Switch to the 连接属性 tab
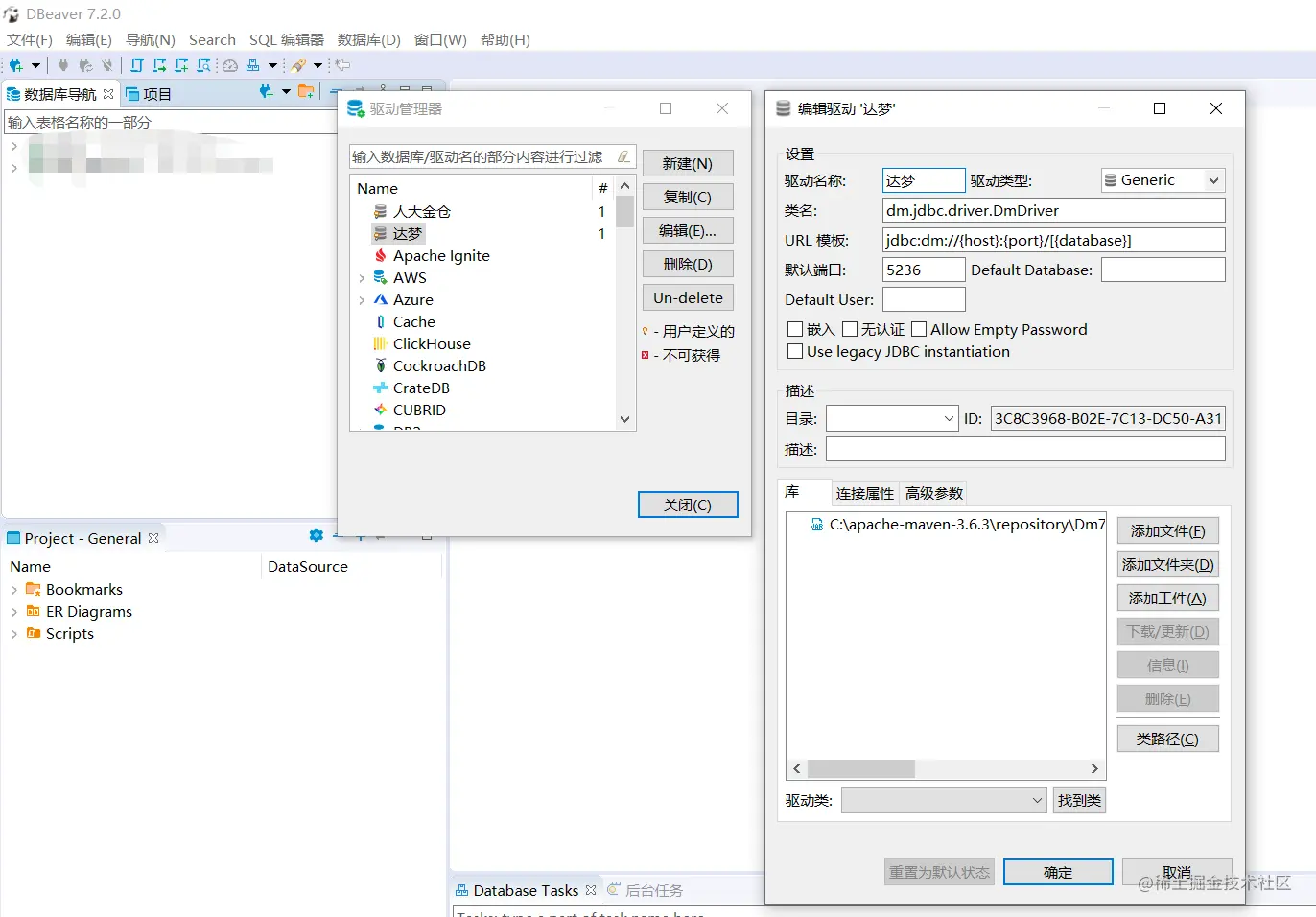 coord(865,493)
